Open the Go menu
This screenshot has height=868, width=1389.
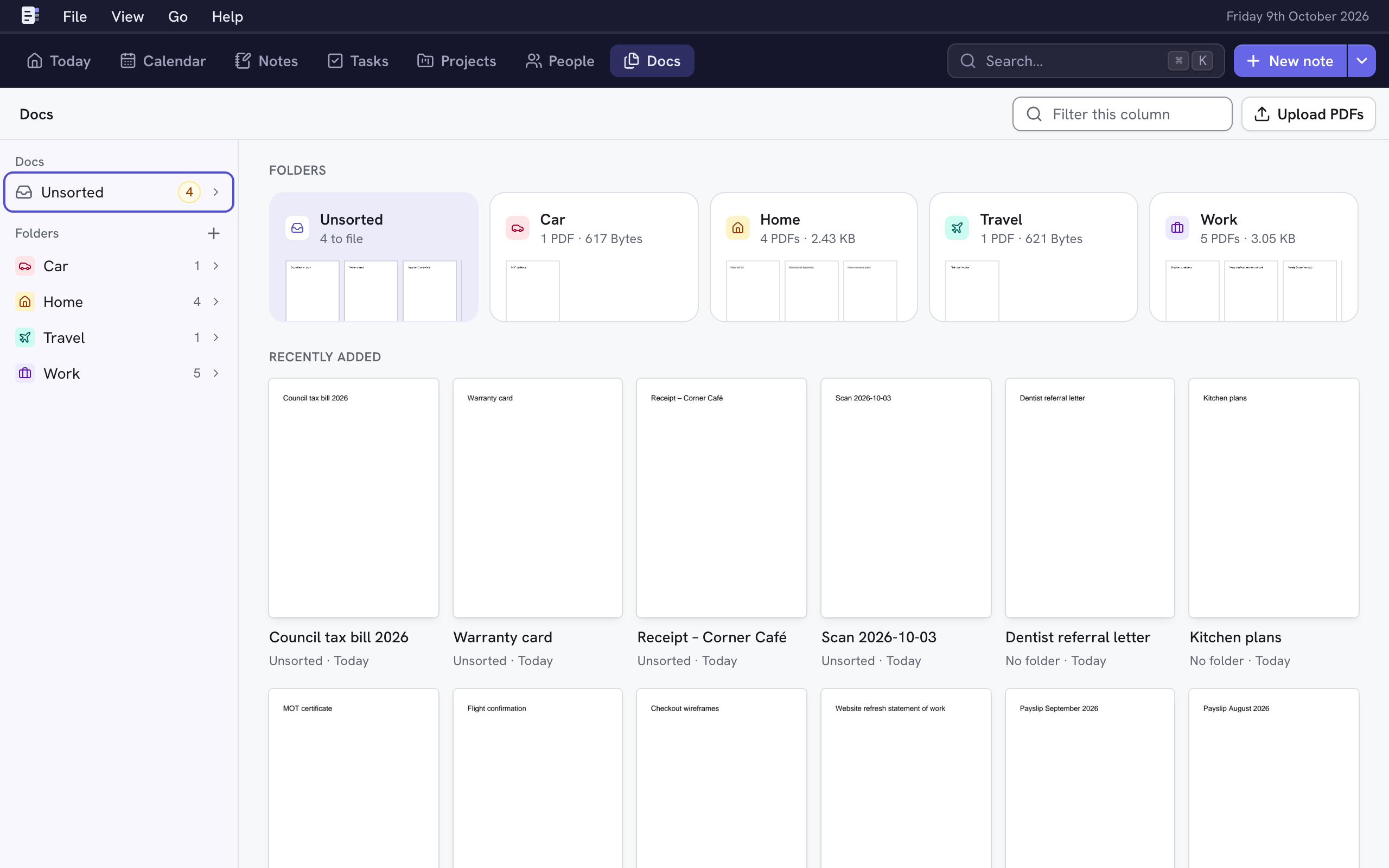click(178, 16)
